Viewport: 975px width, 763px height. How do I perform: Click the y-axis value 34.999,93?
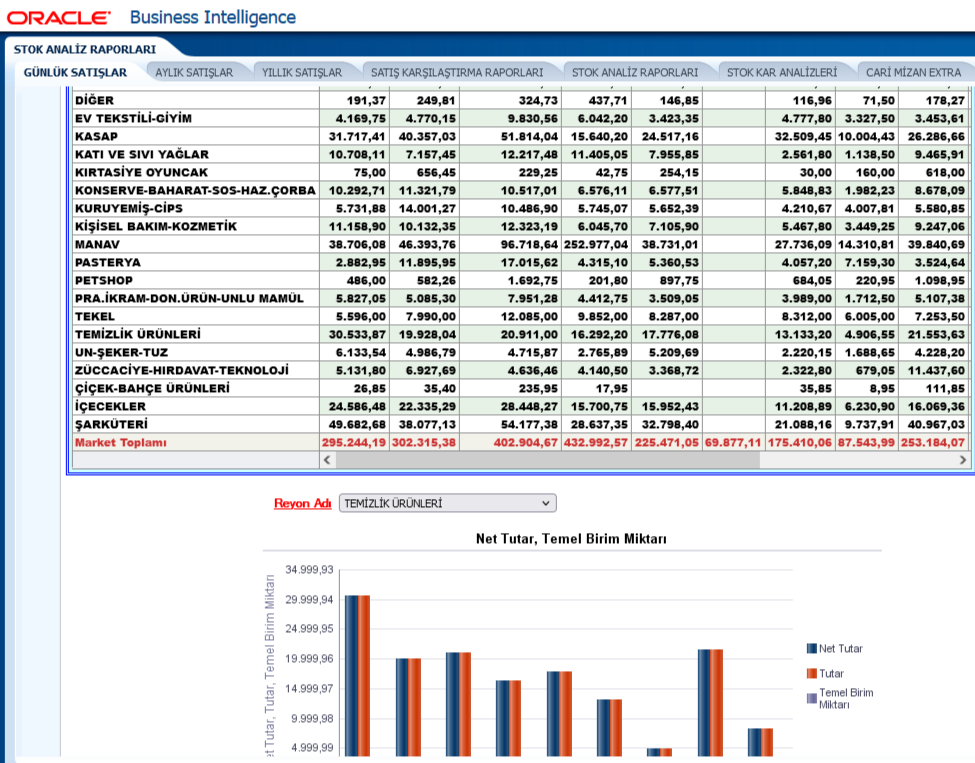coord(309,570)
